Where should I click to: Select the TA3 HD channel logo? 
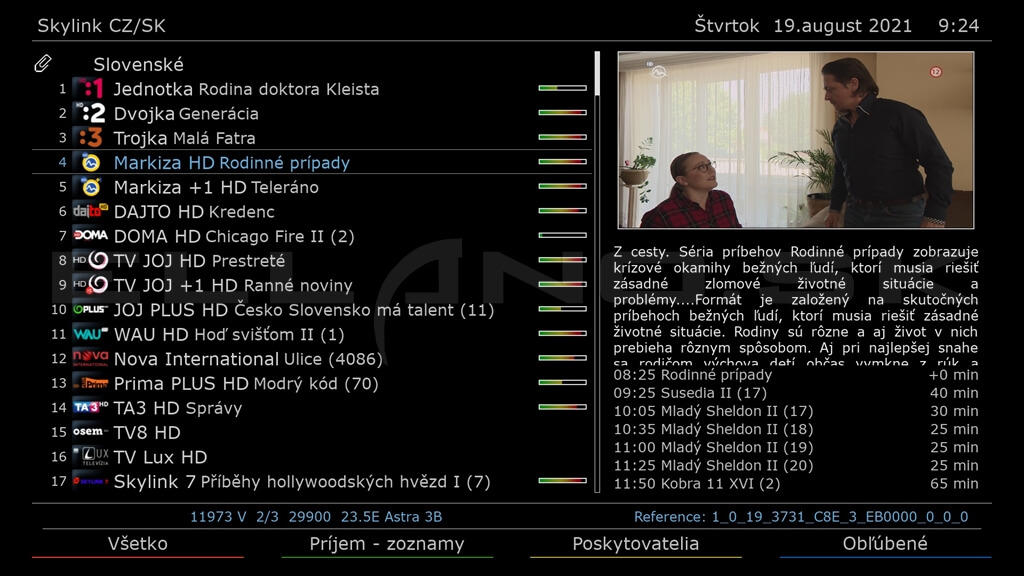[x=90, y=408]
